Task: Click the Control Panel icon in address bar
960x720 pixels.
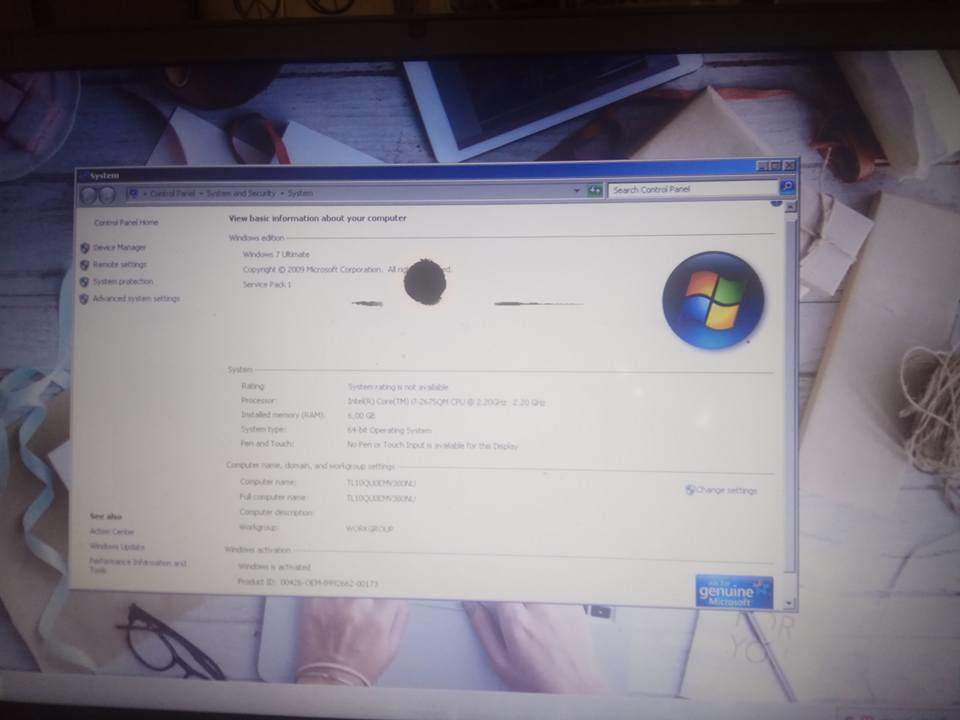Action: pyautogui.click(x=133, y=193)
